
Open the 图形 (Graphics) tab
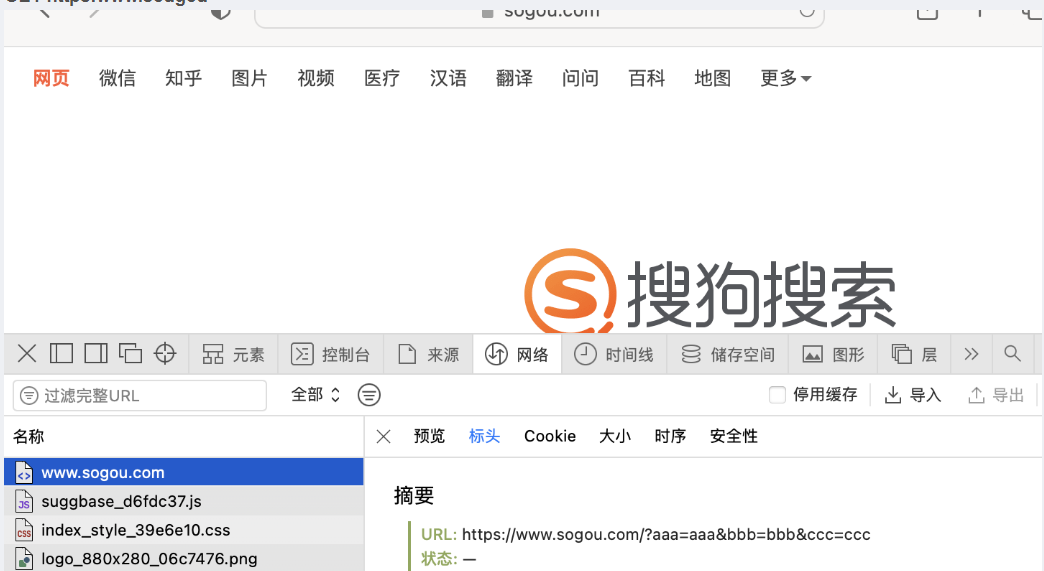pos(833,354)
